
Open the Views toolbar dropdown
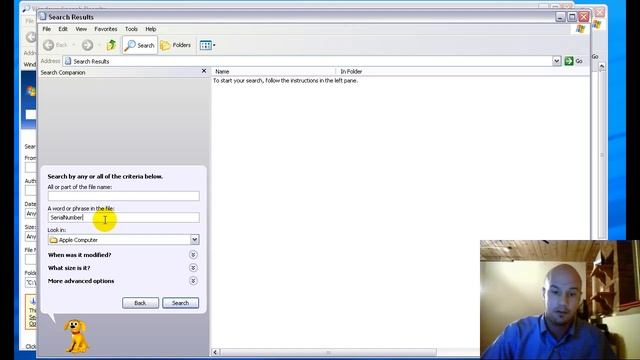pos(207,45)
